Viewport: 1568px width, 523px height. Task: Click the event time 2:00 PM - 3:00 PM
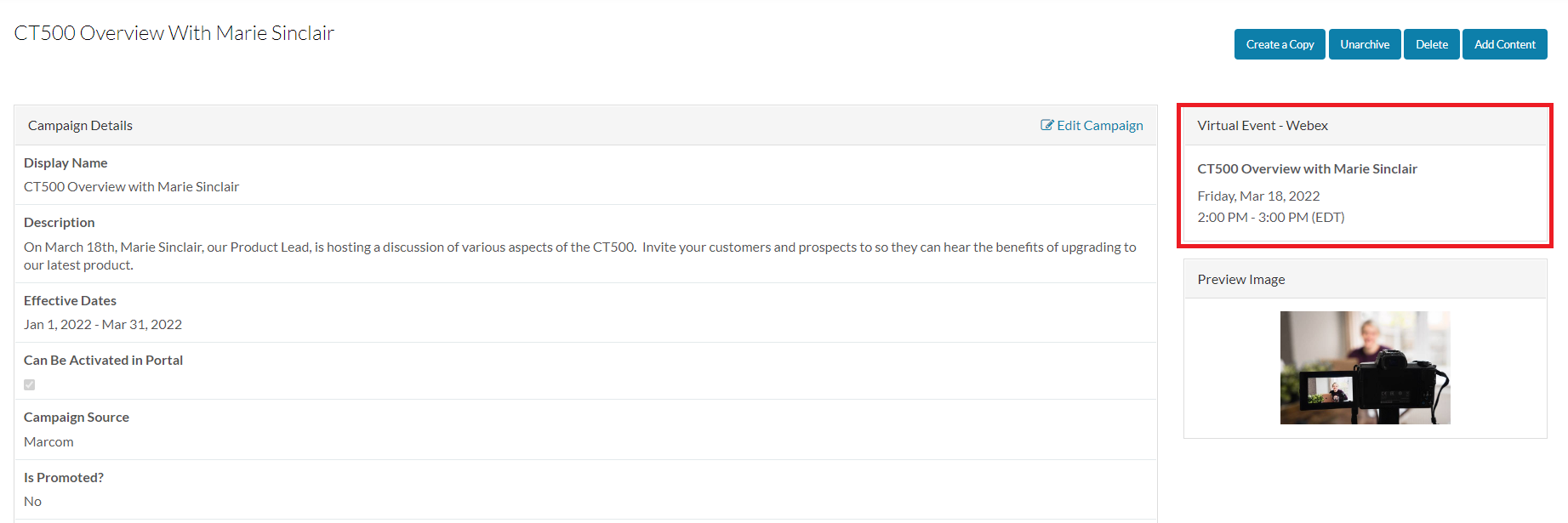click(x=1270, y=217)
